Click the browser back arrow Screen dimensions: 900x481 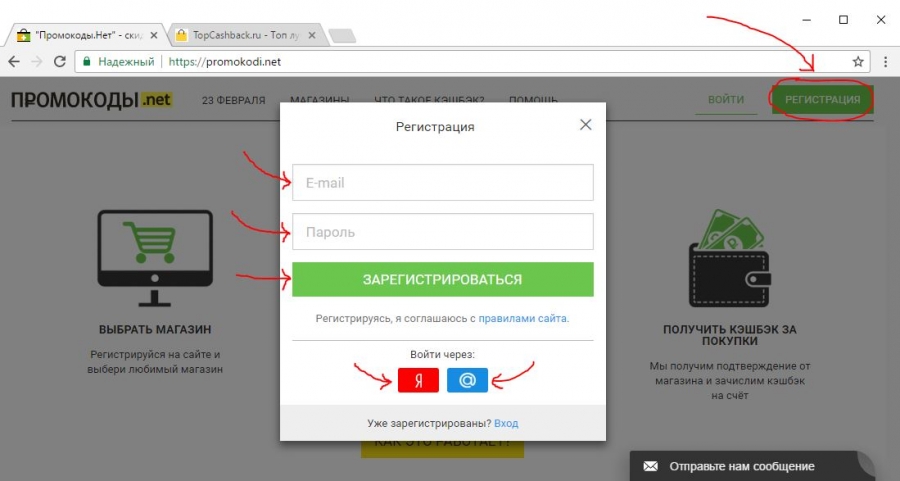click(14, 61)
